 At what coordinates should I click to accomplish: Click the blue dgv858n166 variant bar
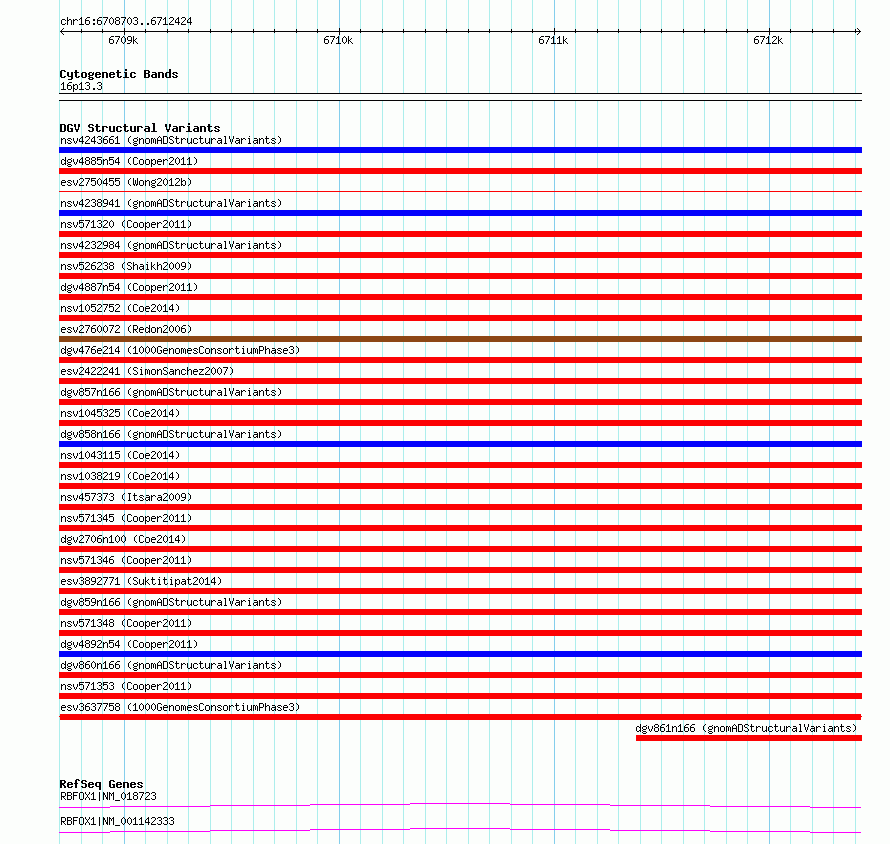460,444
